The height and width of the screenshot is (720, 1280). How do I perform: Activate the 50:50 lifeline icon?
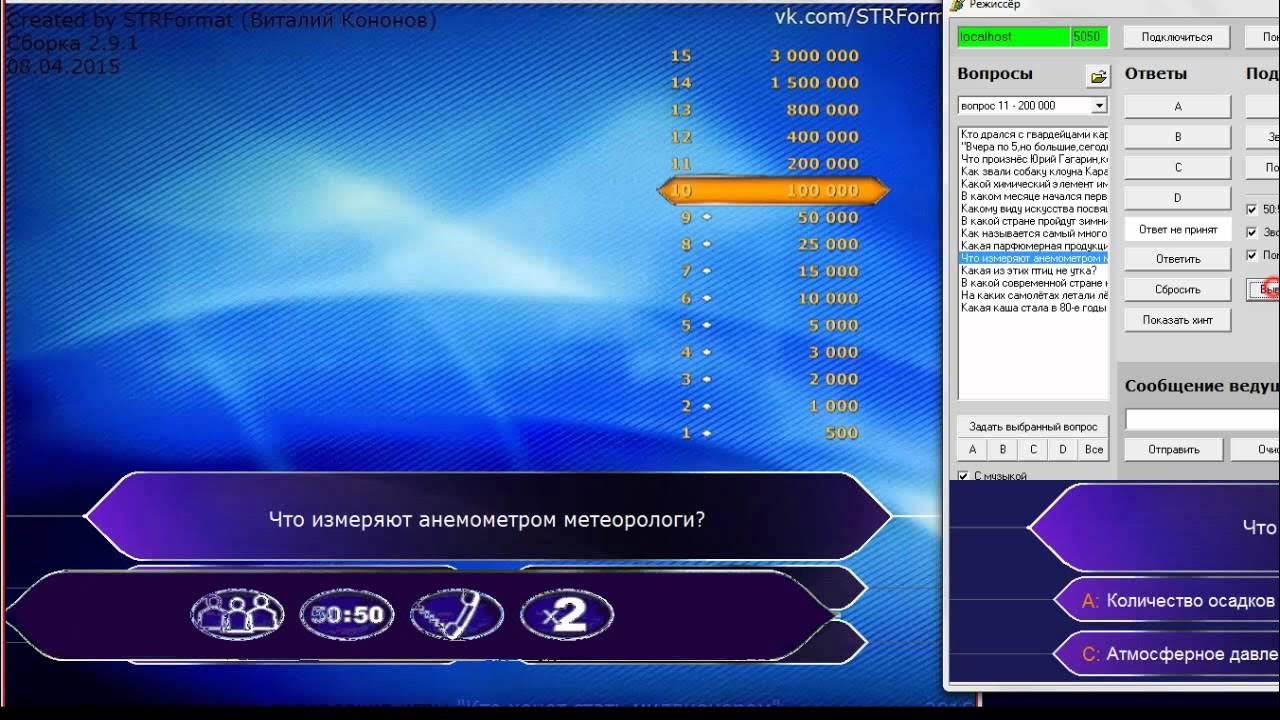pyautogui.click(x=347, y=614)
